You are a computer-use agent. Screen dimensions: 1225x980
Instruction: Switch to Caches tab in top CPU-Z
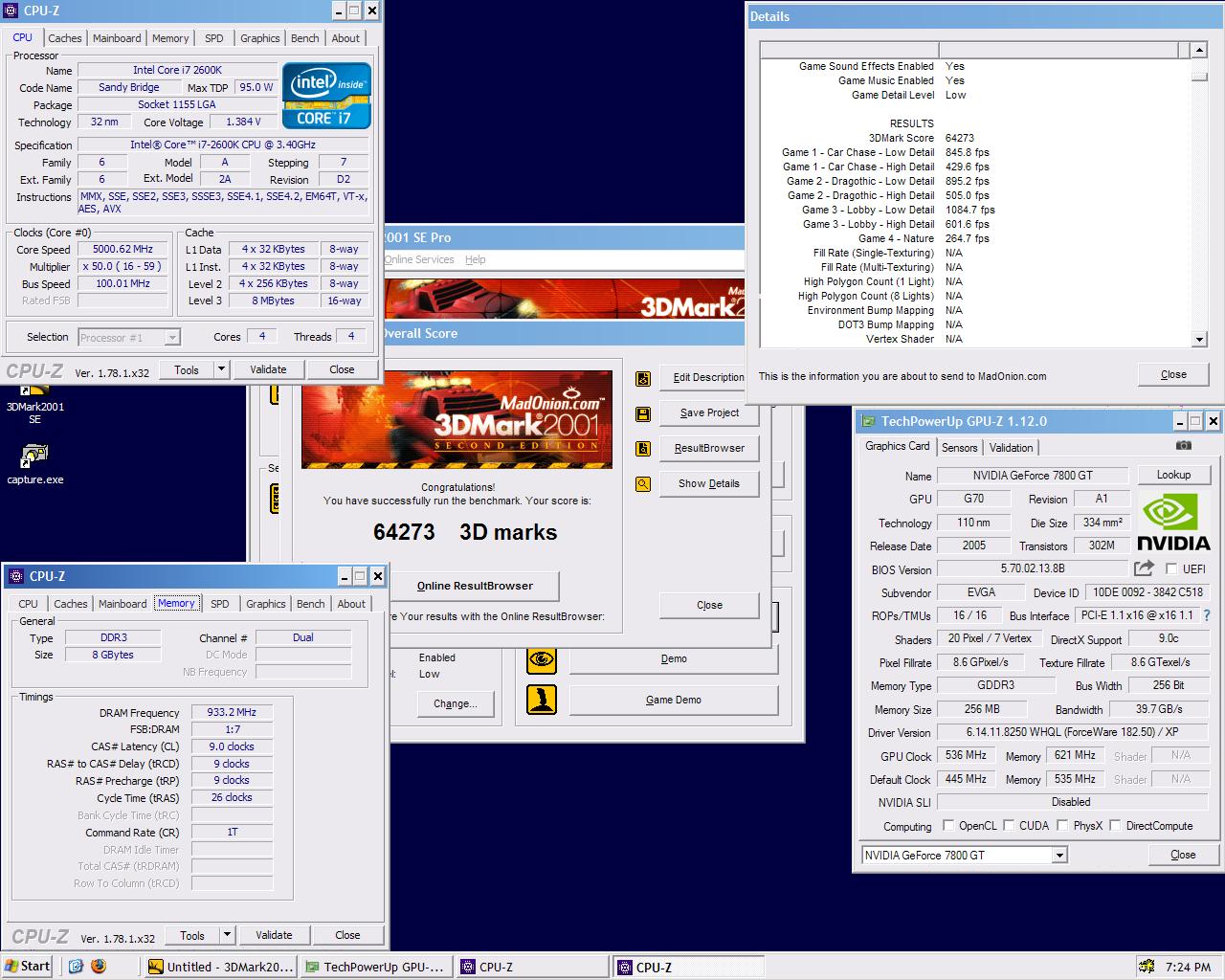65,38
